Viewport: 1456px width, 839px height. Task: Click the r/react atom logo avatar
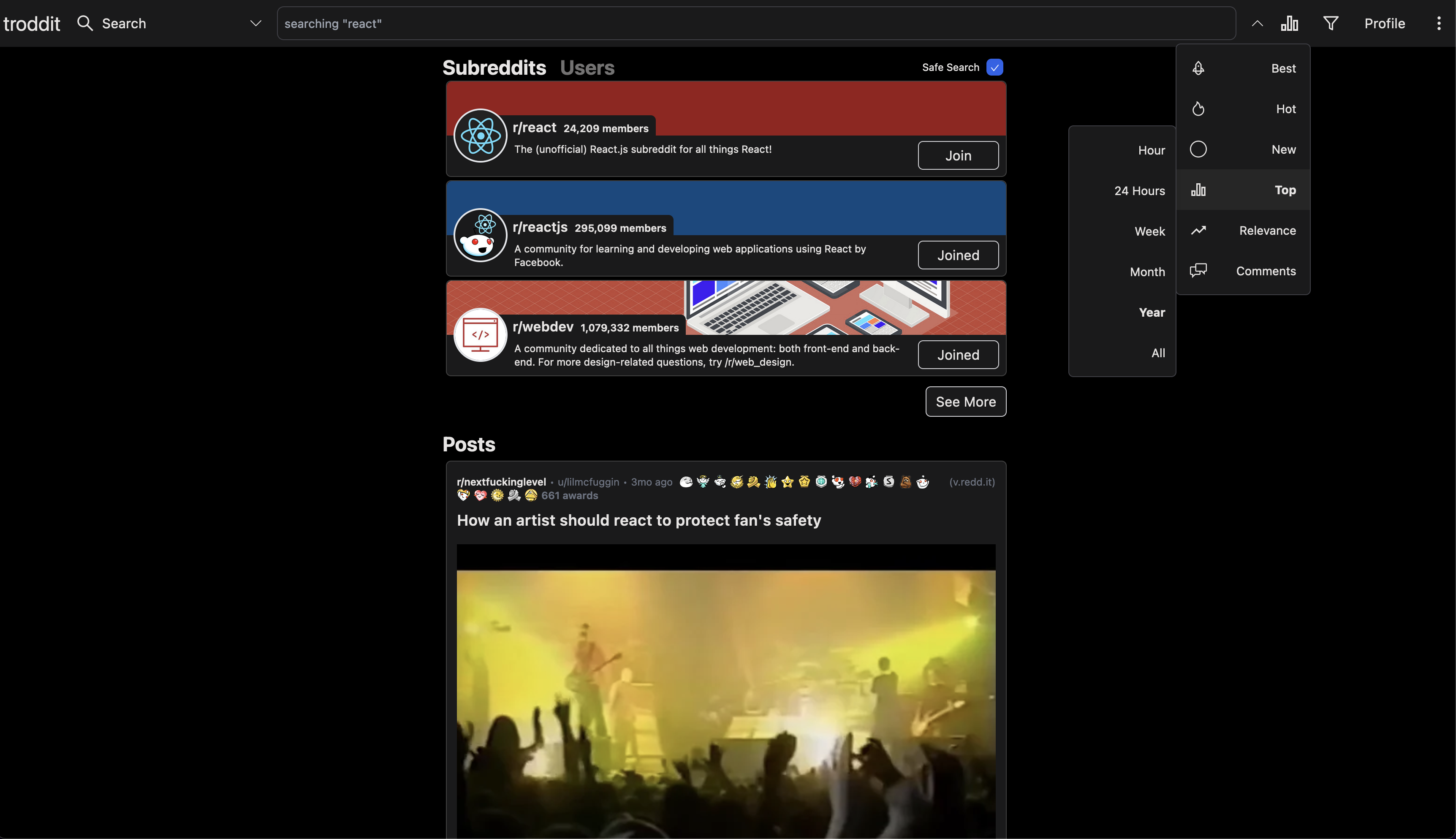(x=480, y=136)
